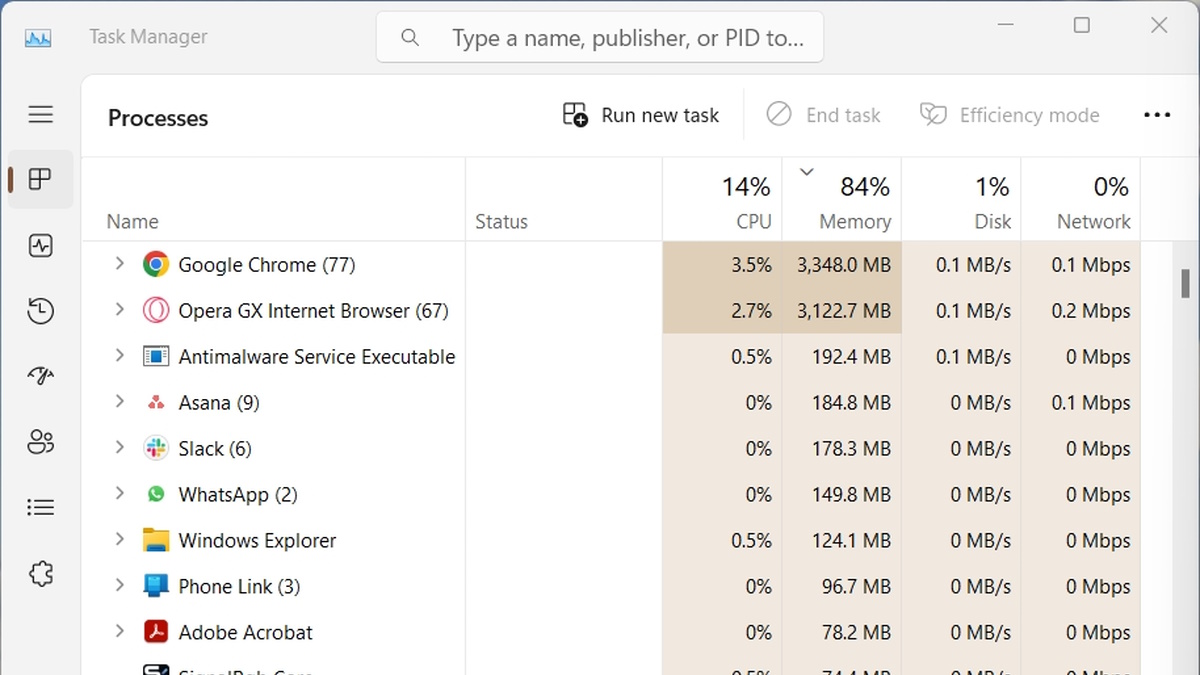The width and height of the screenshot is (1200, 675).
Task: Click the 3,348.0 MB memory value
Action: (x=844, y=265)
